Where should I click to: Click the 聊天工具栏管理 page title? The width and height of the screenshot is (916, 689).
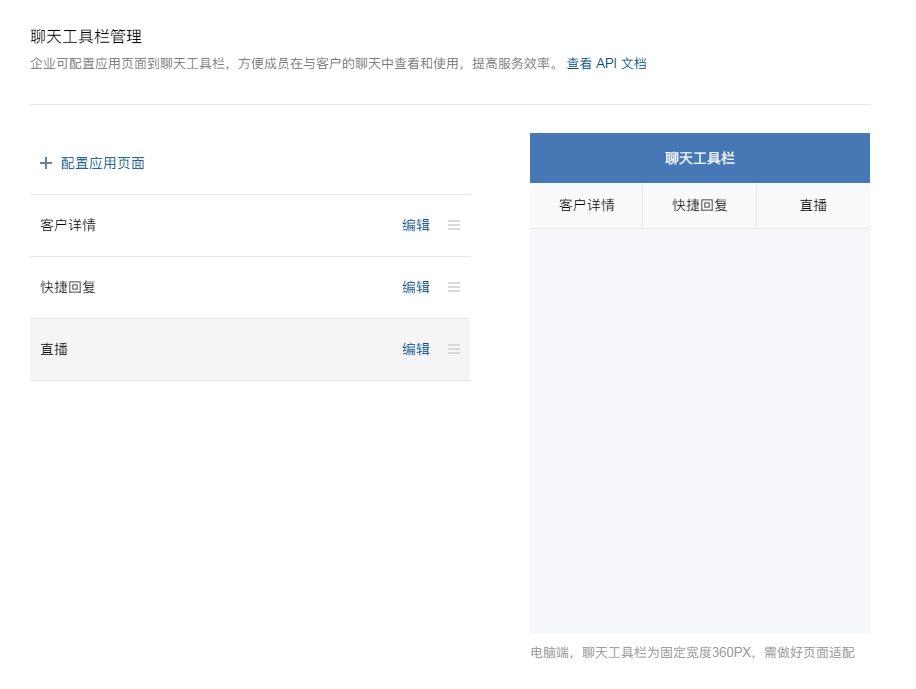86,37
